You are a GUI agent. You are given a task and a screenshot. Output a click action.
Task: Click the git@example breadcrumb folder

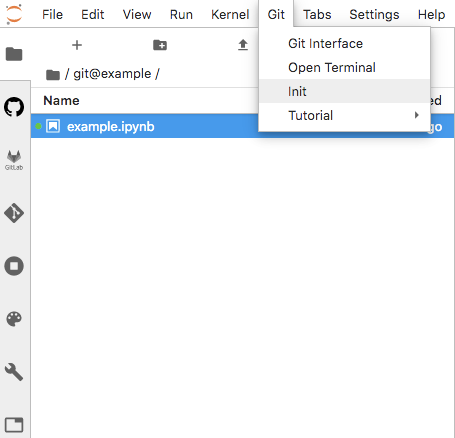tap(112, 74)
